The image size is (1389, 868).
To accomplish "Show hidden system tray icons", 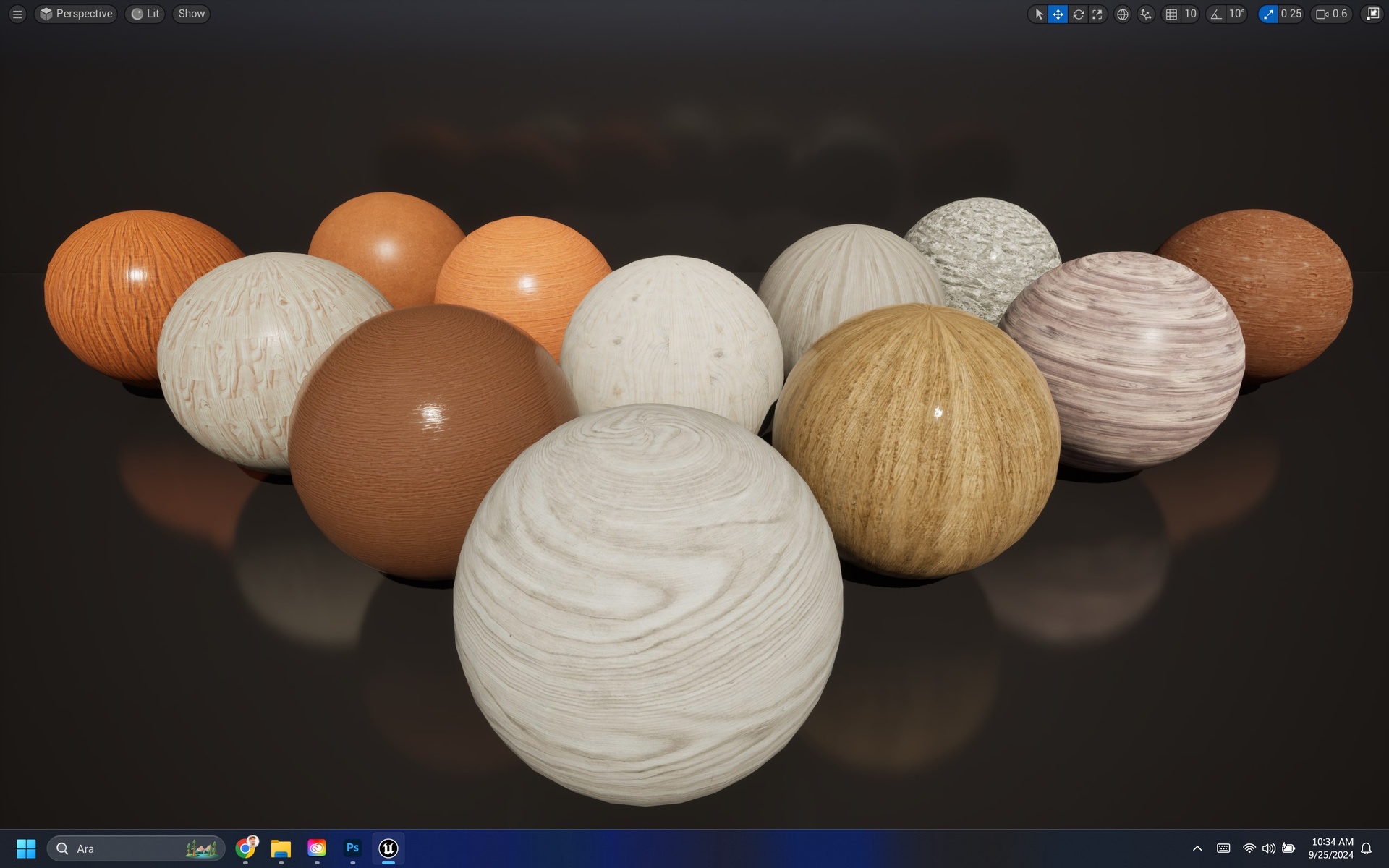I will [1197, 848].
